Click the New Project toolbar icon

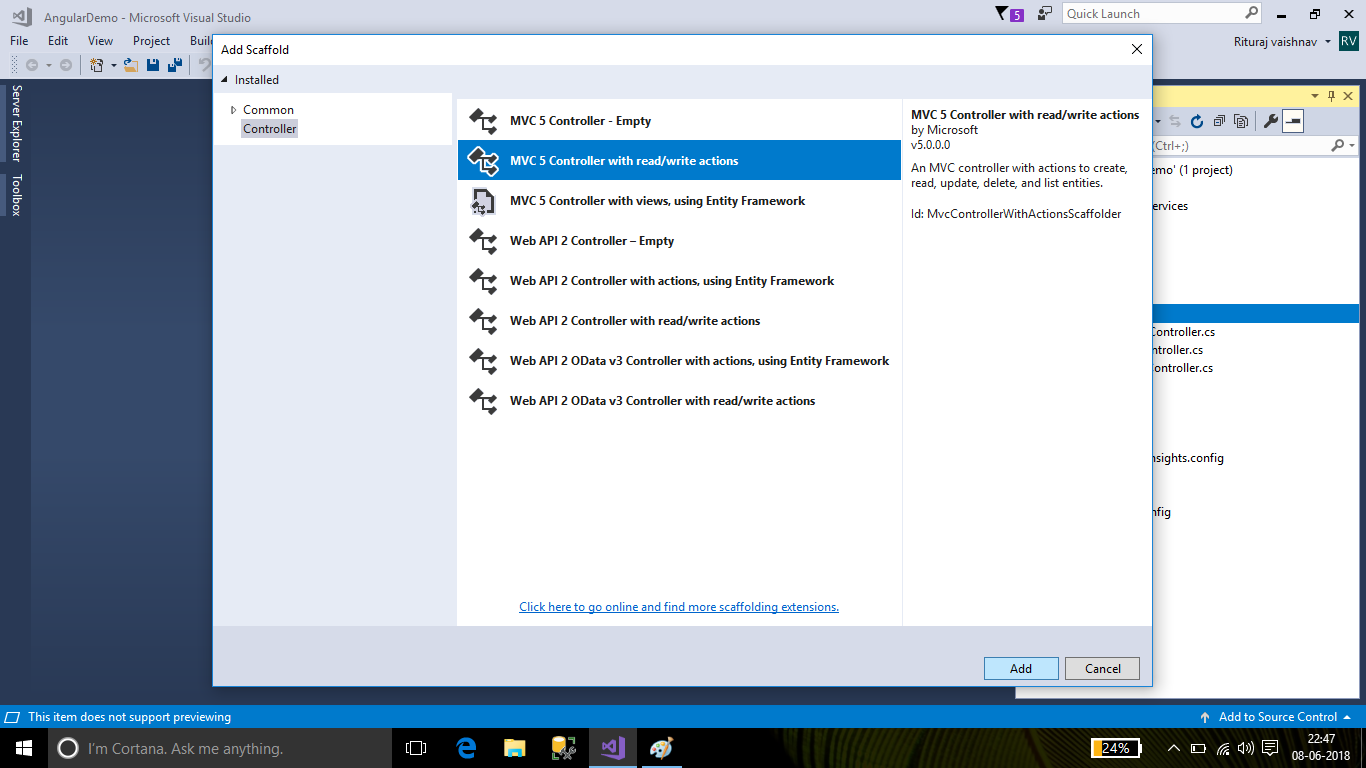tap(97, 65)
